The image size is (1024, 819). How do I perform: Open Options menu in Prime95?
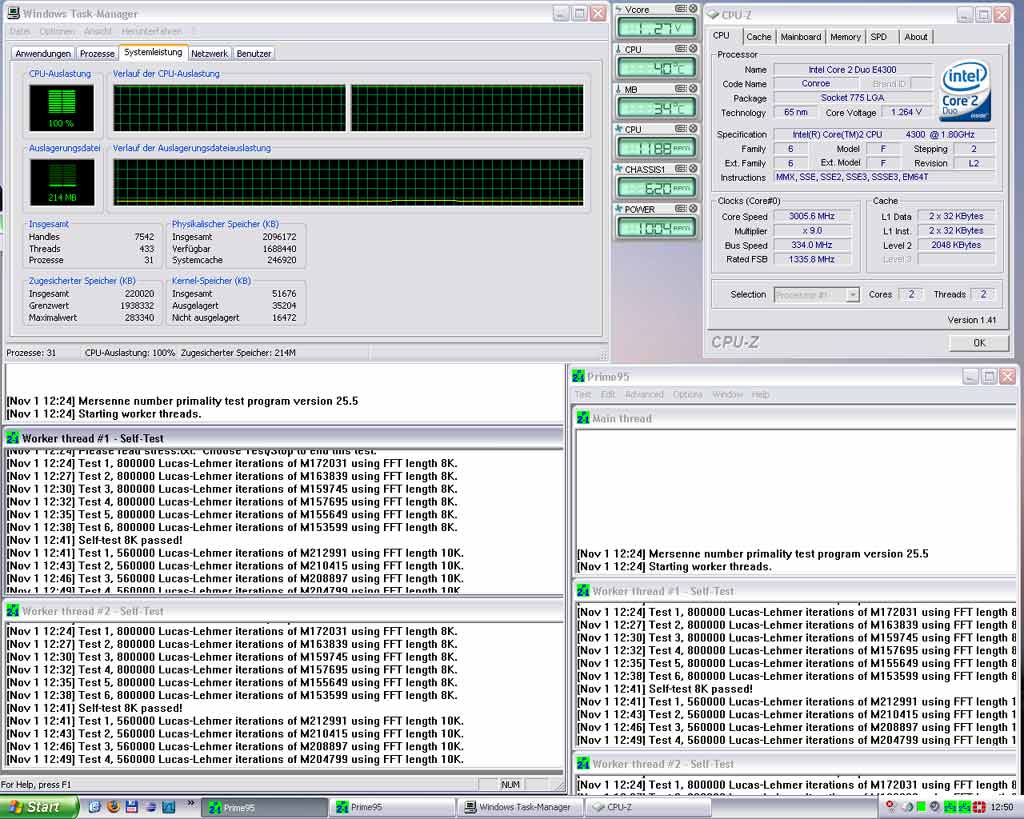[687, 394]
